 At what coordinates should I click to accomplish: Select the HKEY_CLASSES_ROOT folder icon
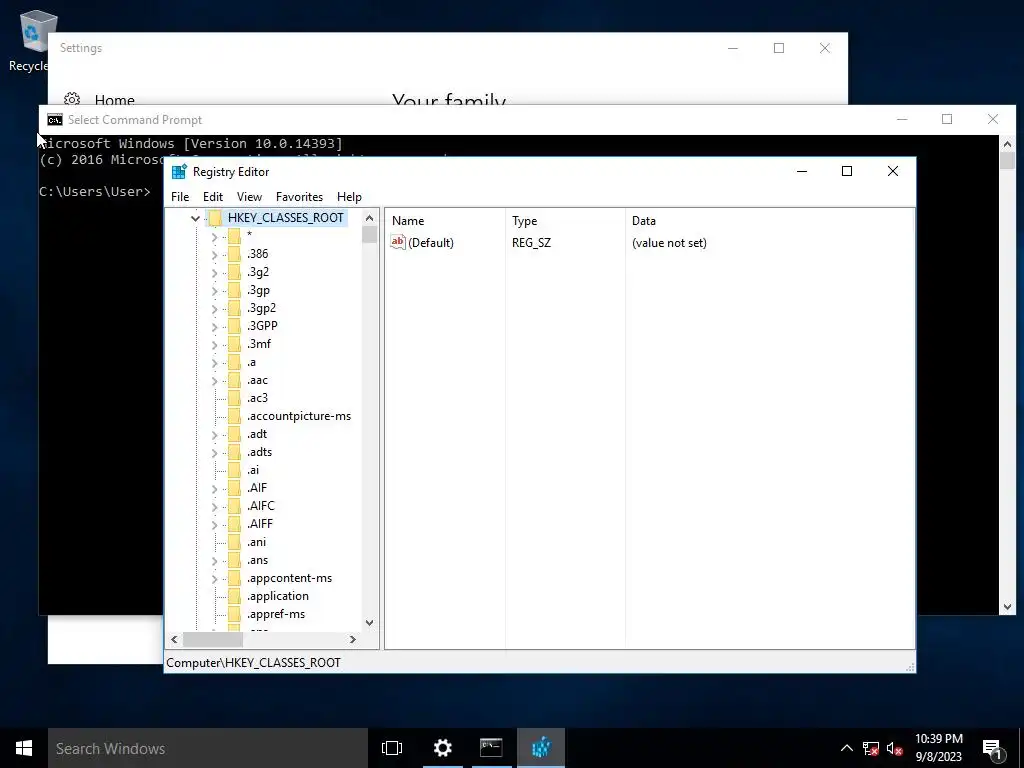216,217
